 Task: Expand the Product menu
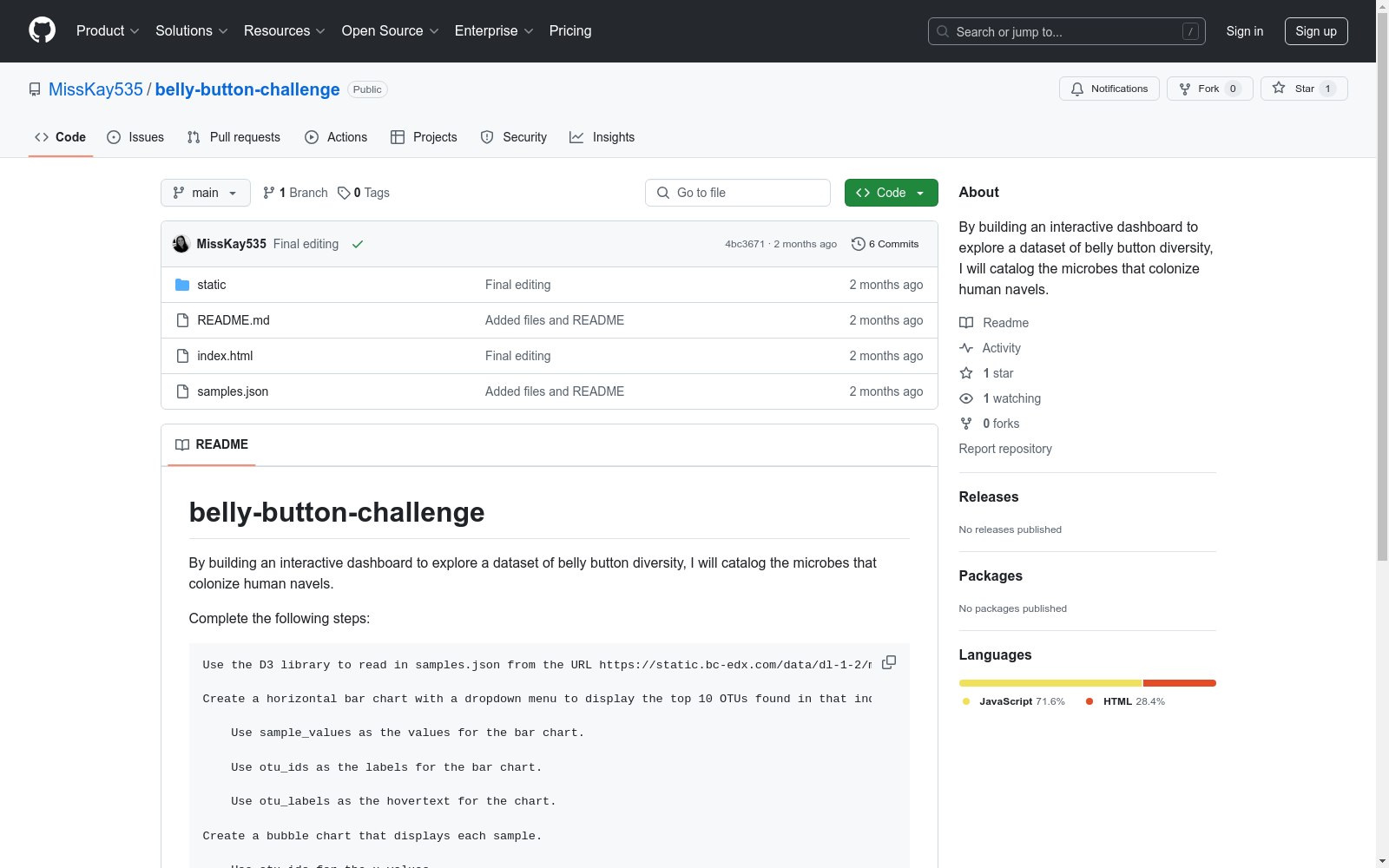tap(108, 30)
